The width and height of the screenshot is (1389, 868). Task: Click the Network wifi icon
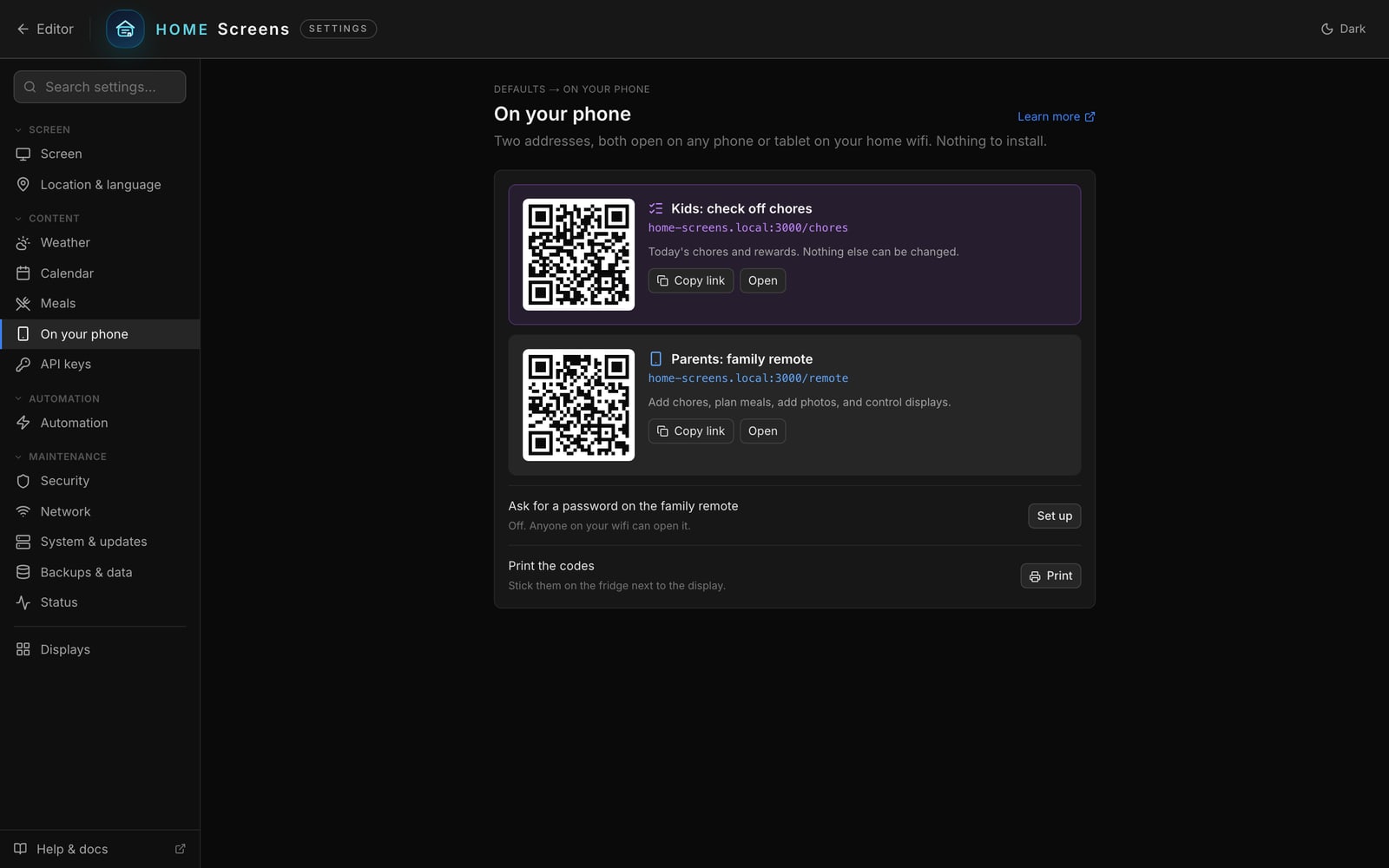click(23, 511)
